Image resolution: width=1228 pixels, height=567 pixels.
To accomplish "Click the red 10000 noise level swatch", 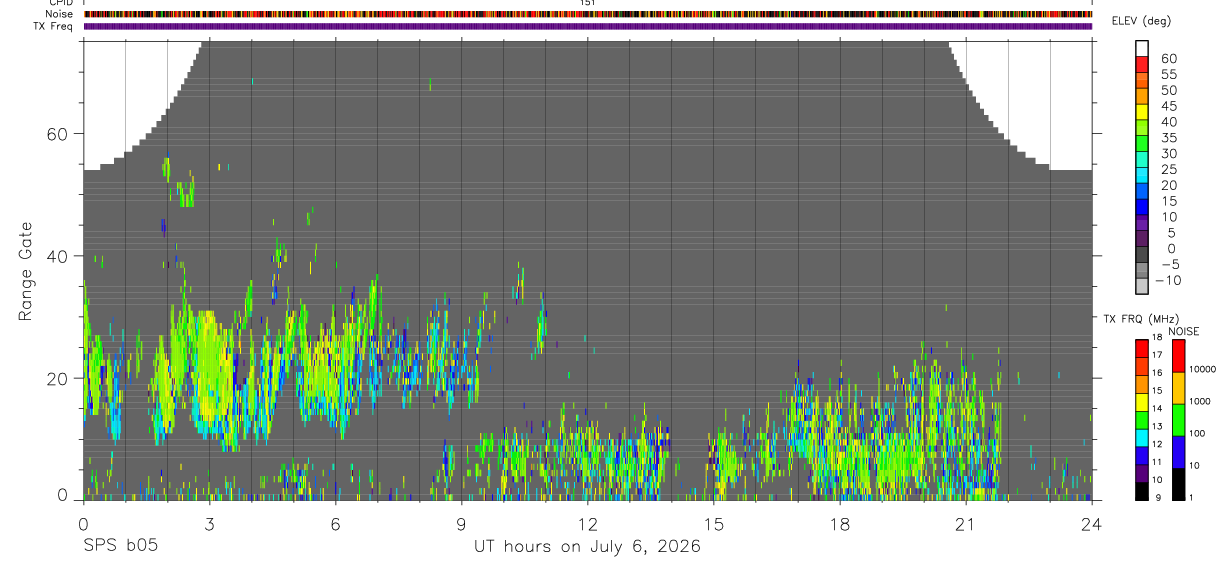I will [x=1178, y=356].
